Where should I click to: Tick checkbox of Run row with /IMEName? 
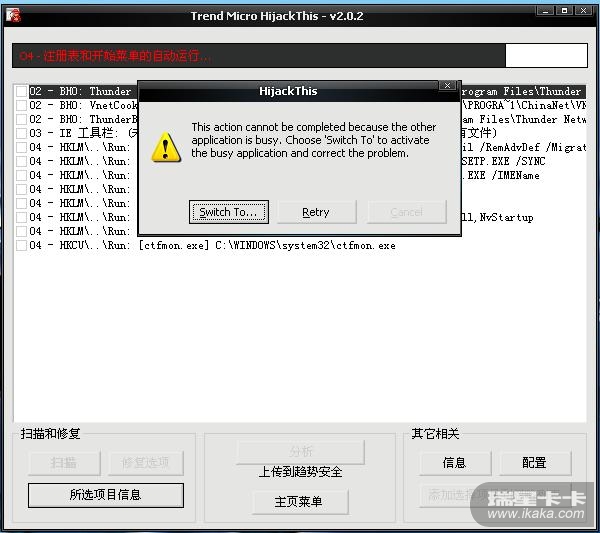21,175
